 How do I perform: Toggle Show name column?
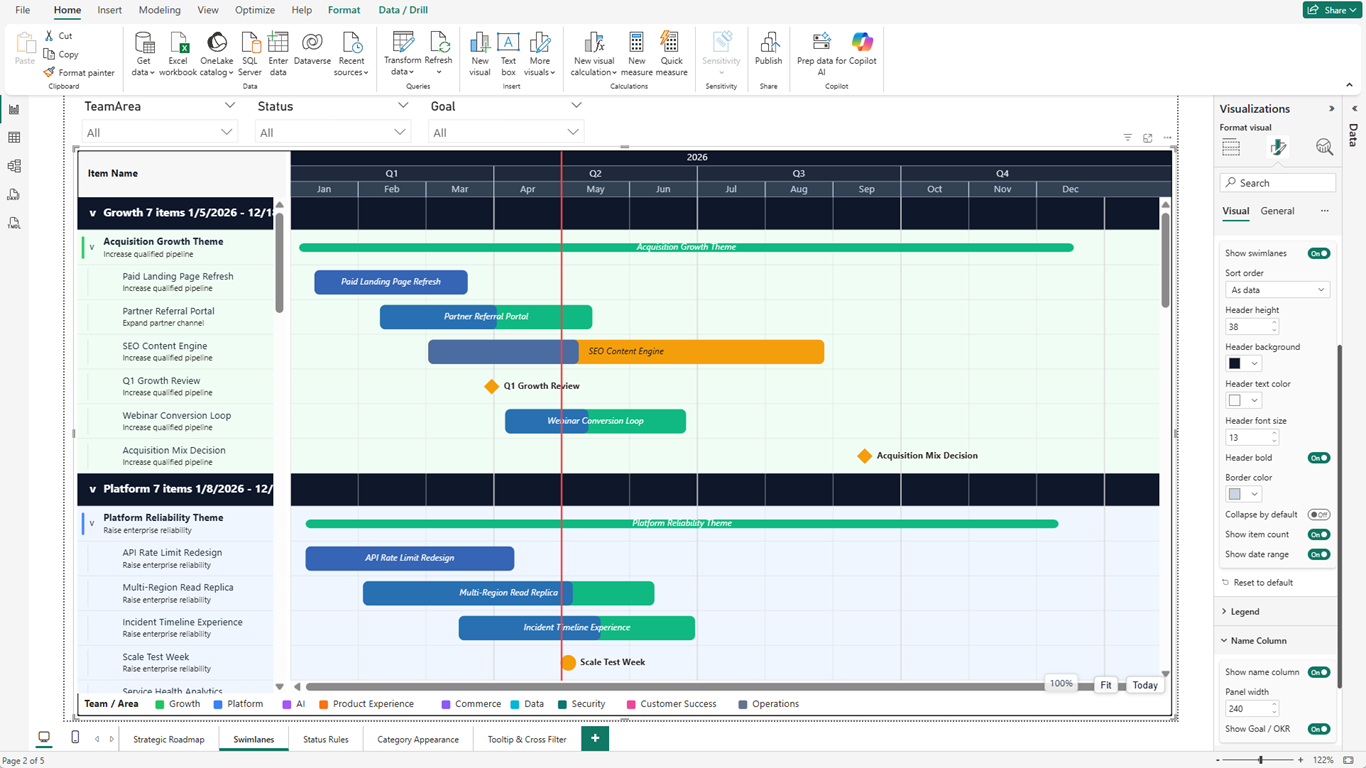(1319, 673)
